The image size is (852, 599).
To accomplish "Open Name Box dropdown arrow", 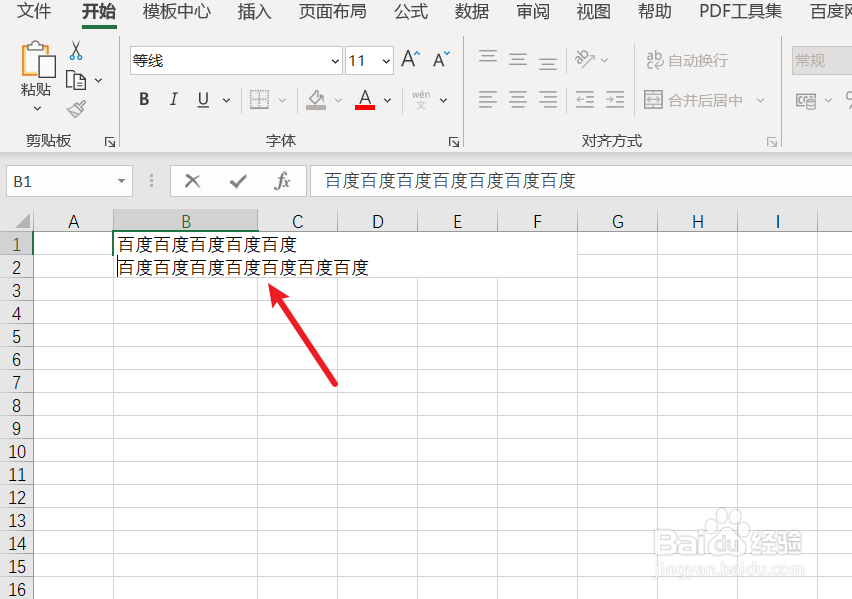I will coord(122,181).
